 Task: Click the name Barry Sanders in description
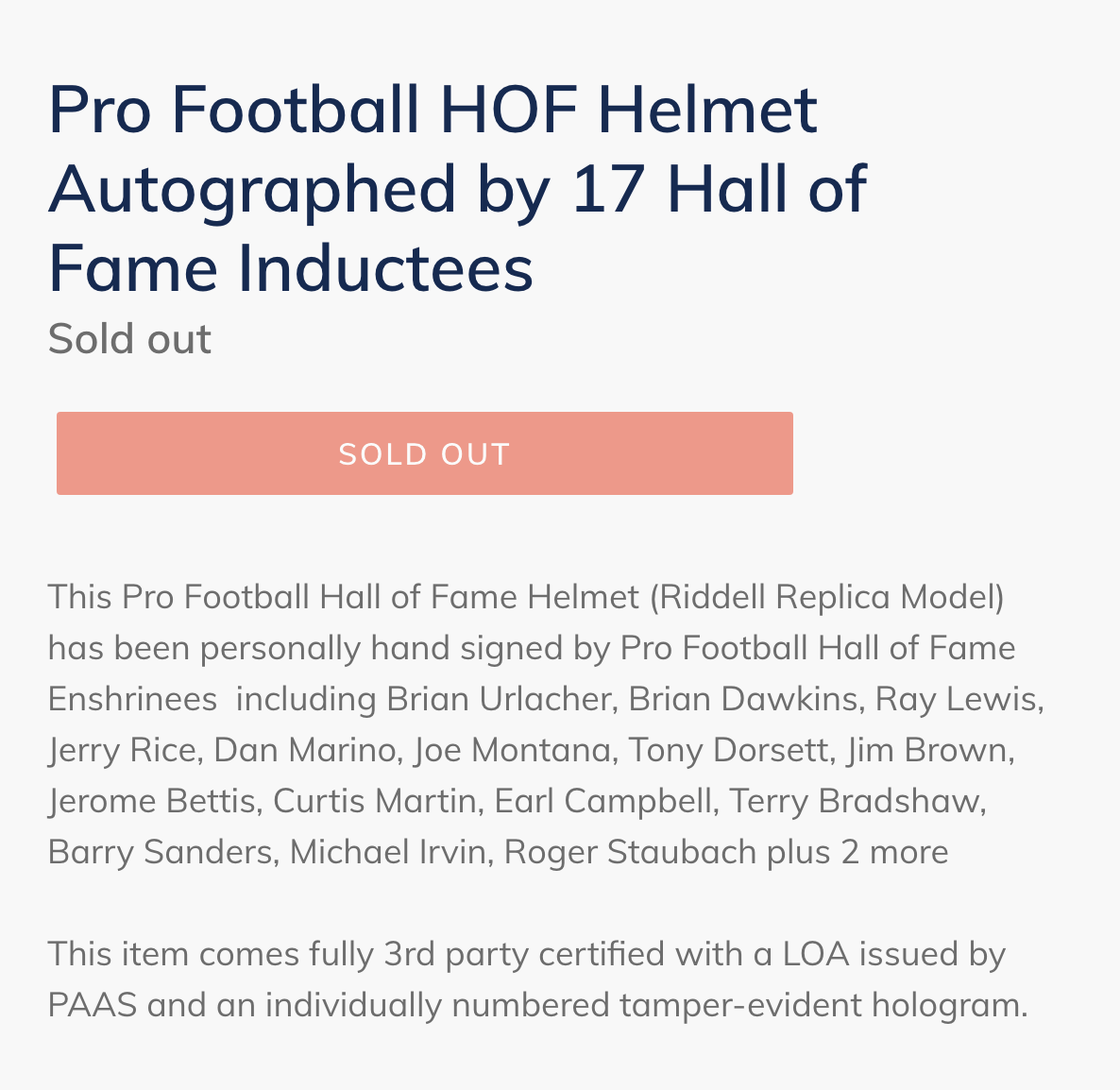pyautogui.click(x=160, y=852)
